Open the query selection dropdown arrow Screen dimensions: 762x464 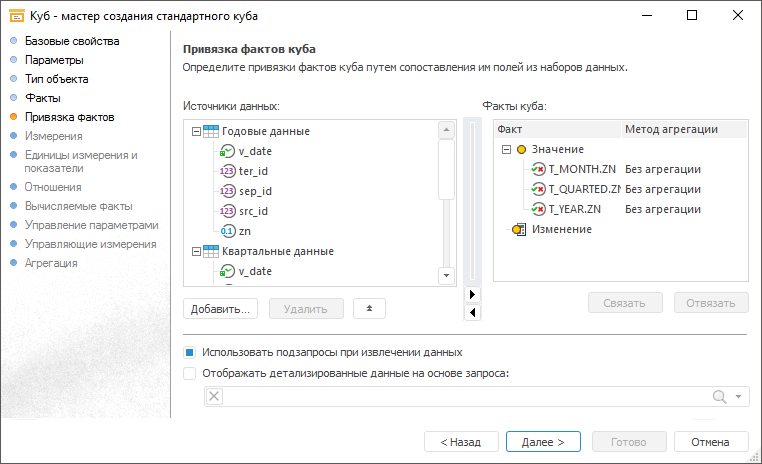[x=739, y=397]
